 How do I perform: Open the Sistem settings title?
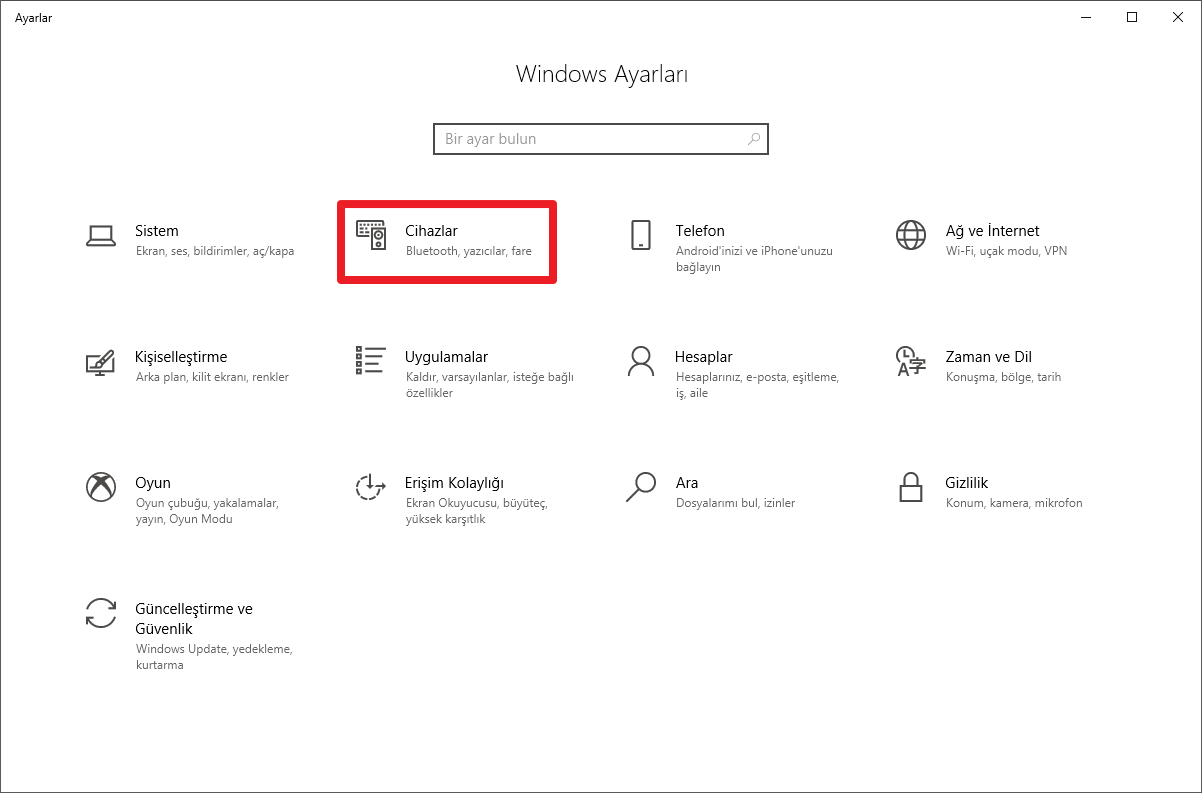(x=157, y=231)
